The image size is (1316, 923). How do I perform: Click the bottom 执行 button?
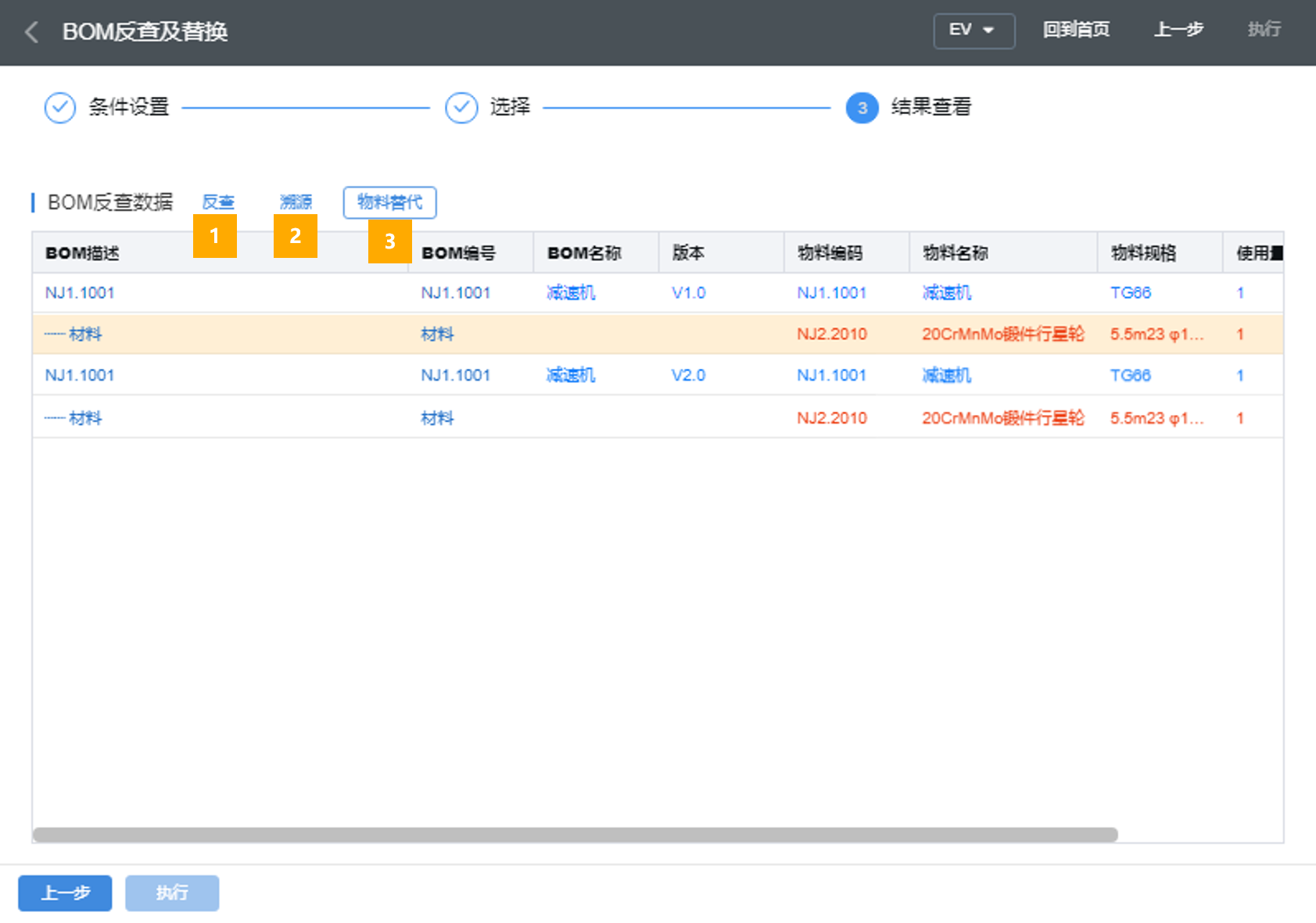172,893
